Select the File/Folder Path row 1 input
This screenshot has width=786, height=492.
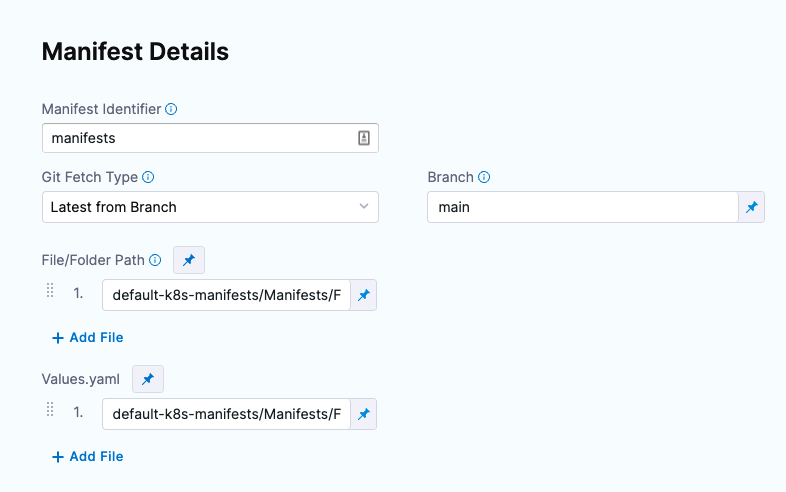[226, 296]
